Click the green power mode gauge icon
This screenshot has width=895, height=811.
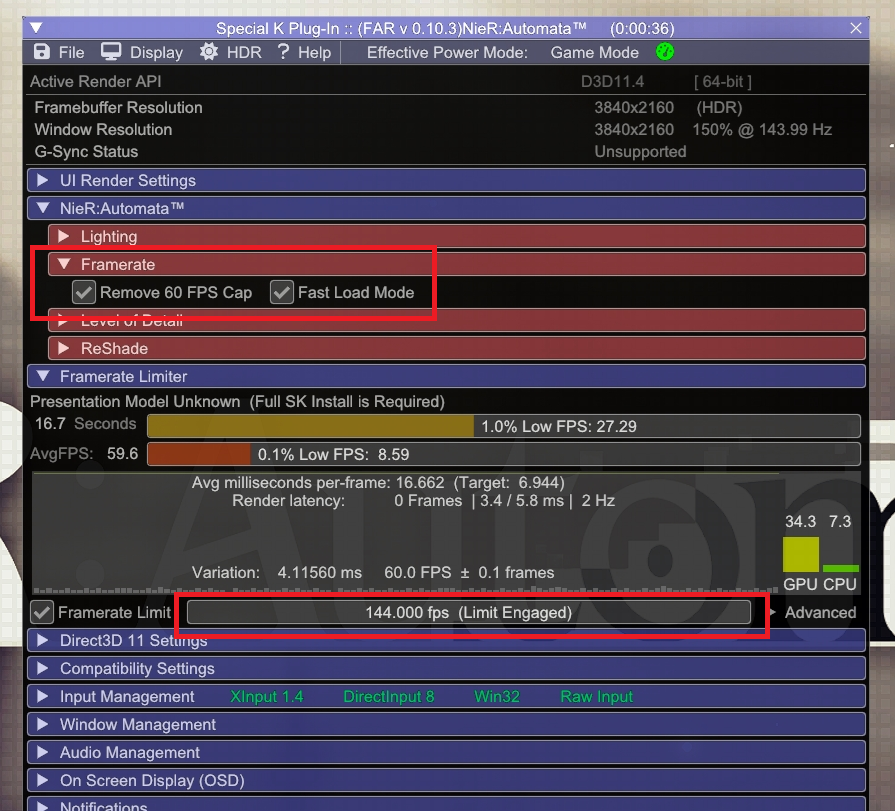pos(665,52)
